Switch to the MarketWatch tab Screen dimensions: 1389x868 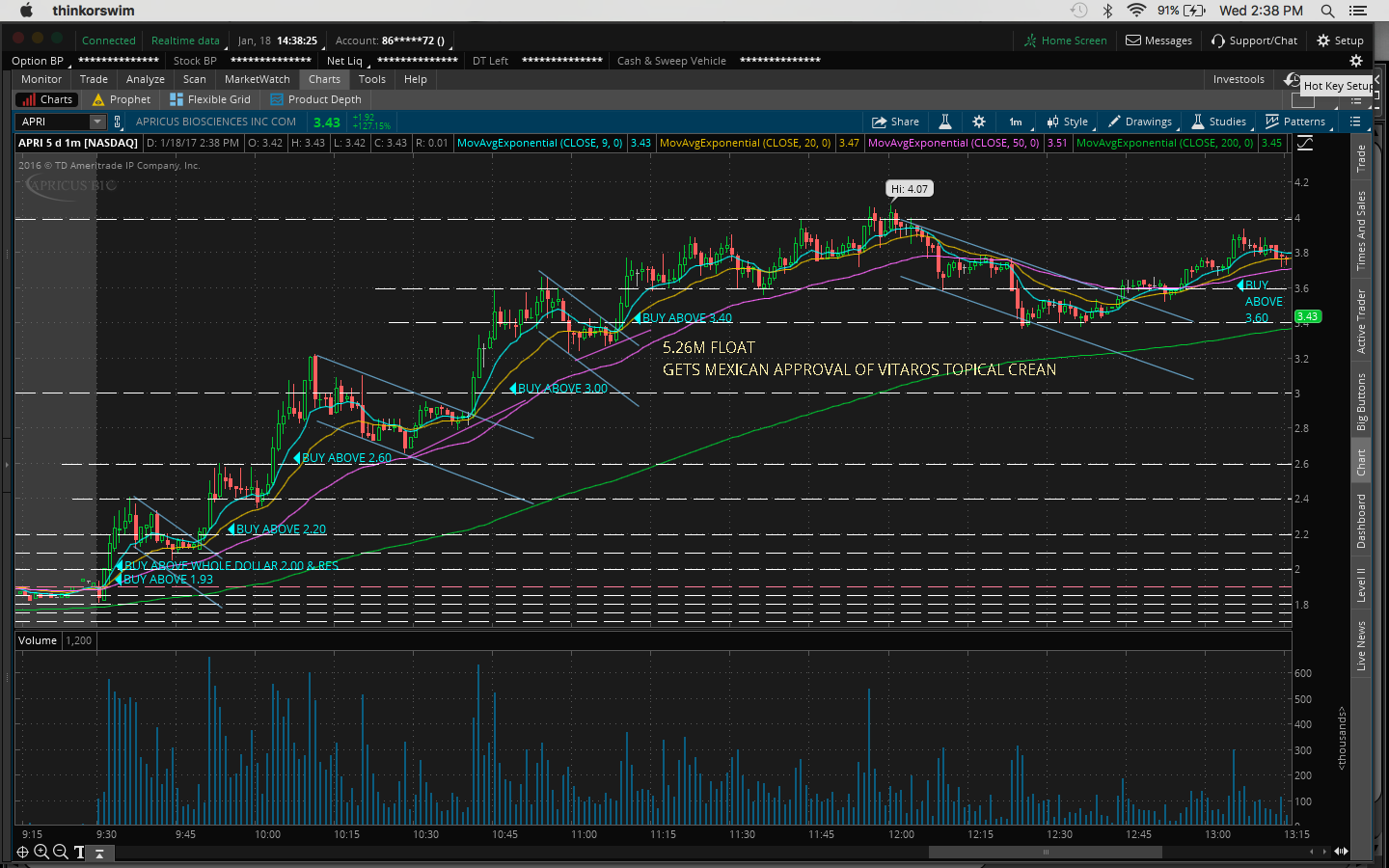coord(257,79)
